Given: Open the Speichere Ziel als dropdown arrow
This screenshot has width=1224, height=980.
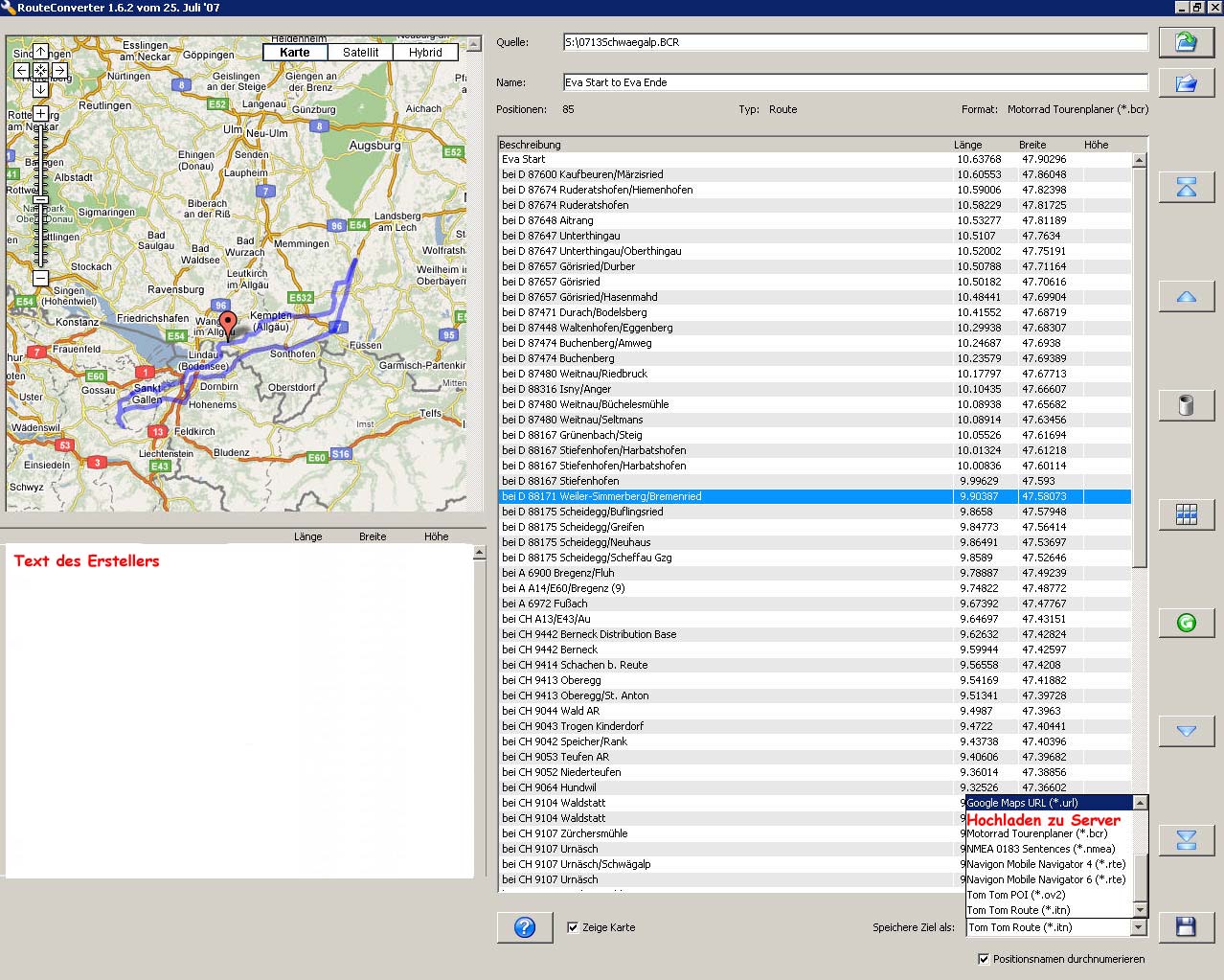Looking at the screenshot, I should (x=1139, y=927).
